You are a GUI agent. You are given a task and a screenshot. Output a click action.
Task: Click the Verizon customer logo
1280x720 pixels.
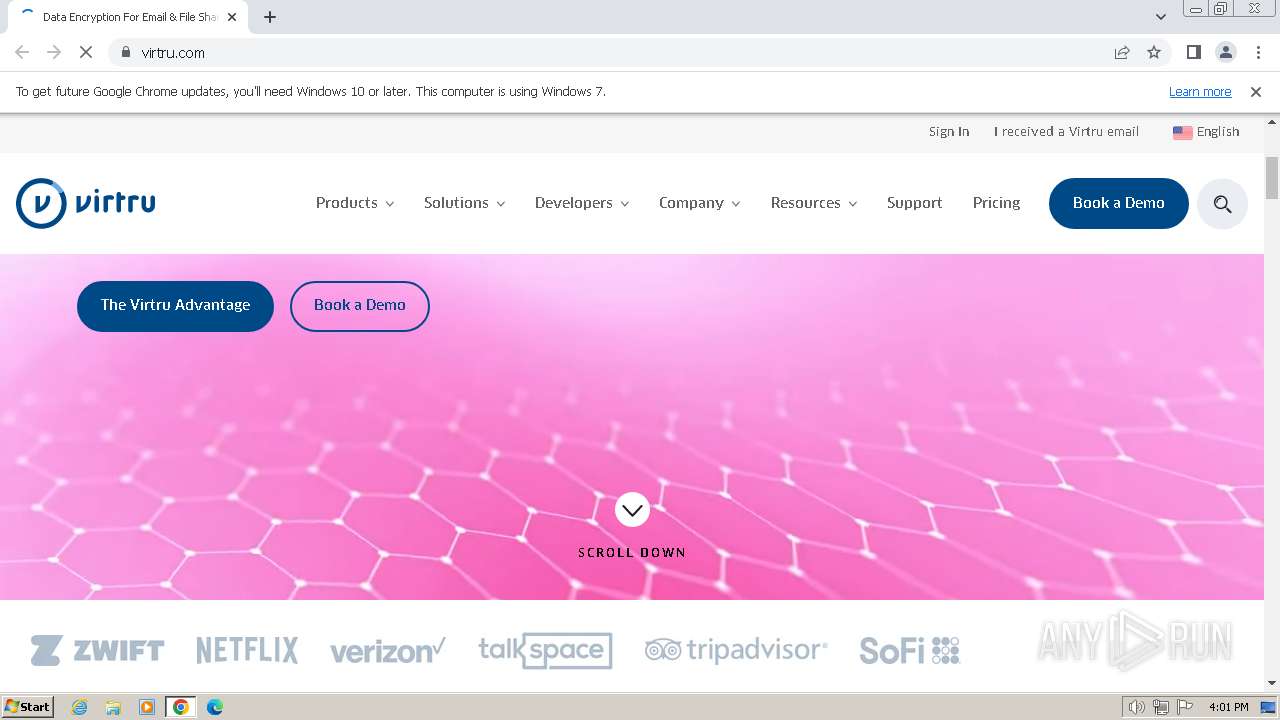(x=388, y=651)
